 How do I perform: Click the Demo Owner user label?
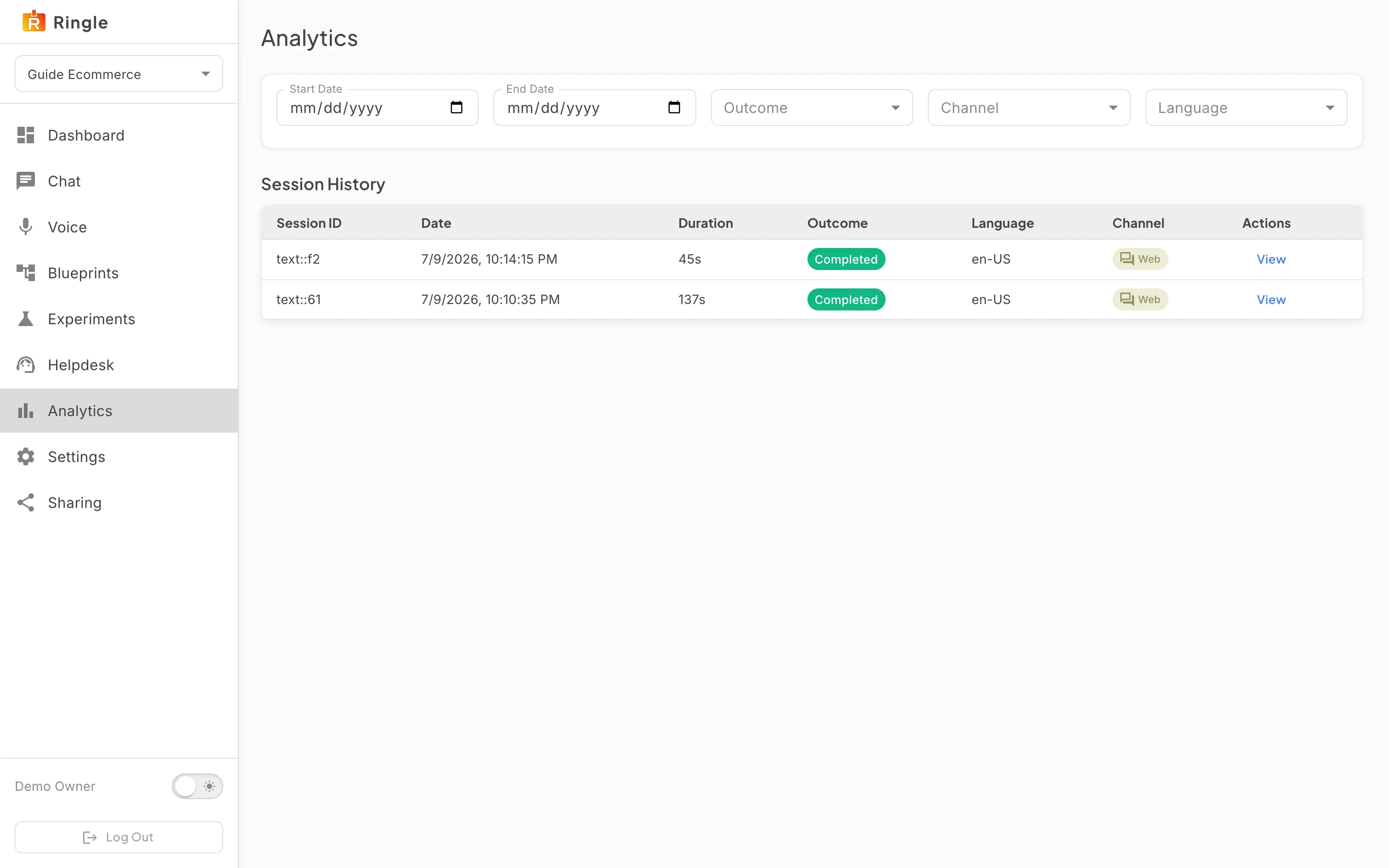pos(55,786)
